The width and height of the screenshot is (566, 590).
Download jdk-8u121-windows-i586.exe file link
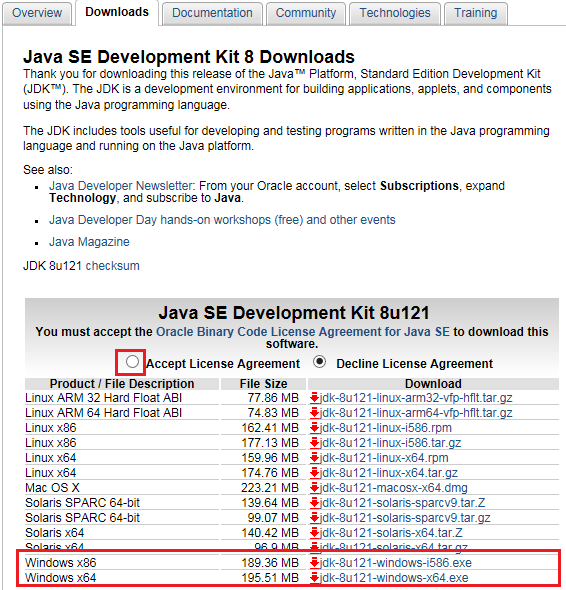click(x=396, y=563)
